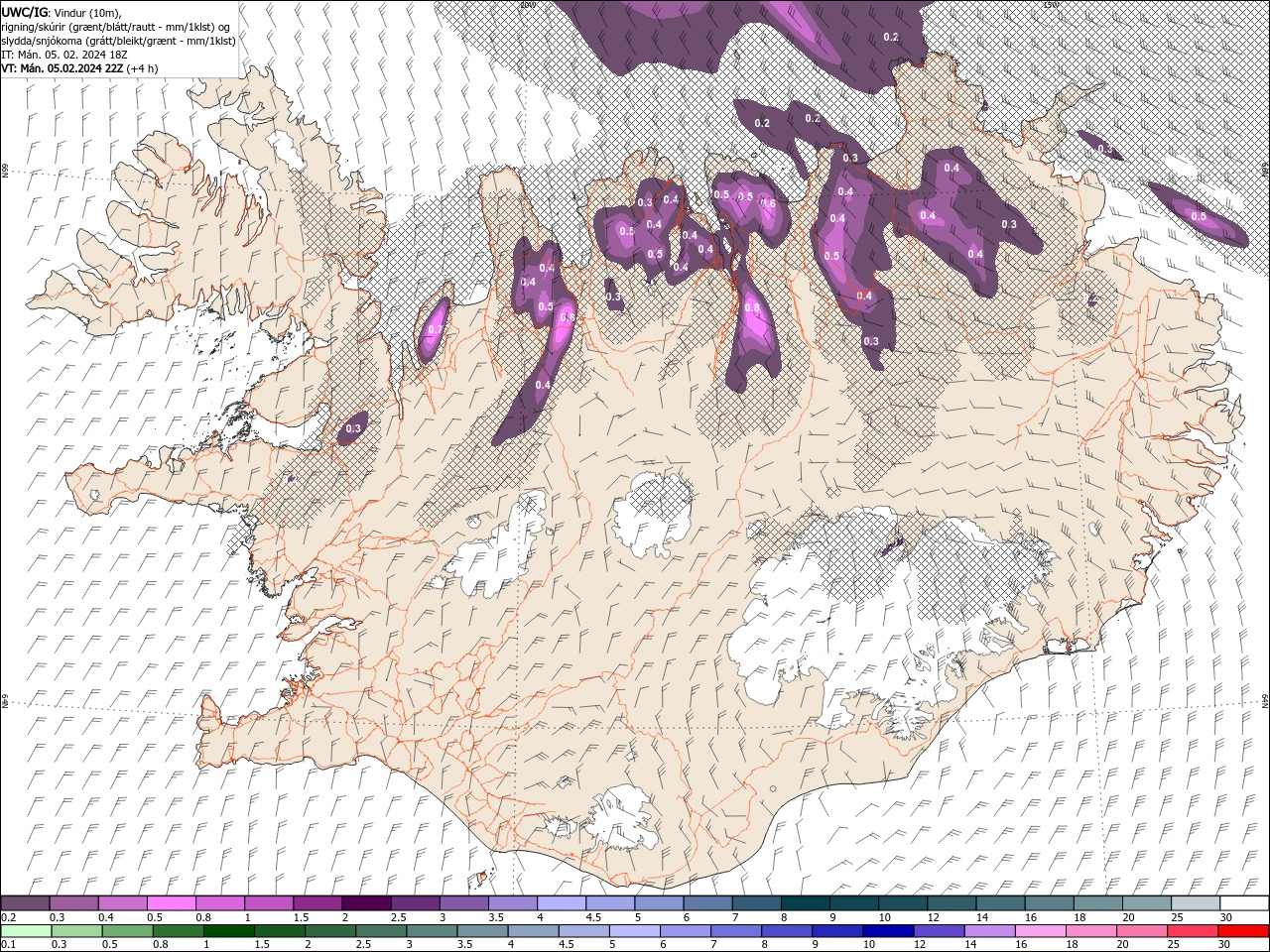Select the deep blue 10–12 rain legend swatch

pyautogui.click(x=888, y=932)
